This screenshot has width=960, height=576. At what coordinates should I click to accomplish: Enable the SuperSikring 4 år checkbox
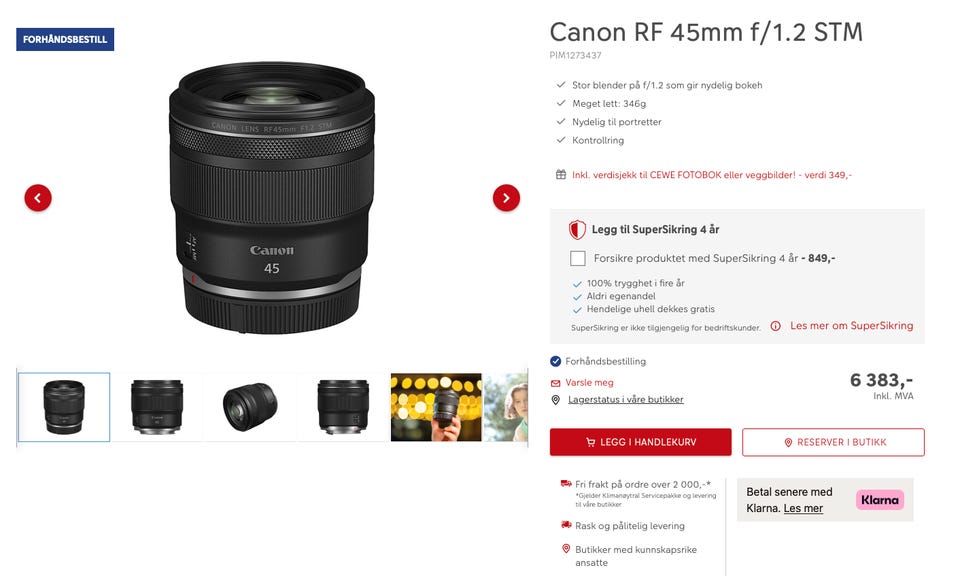click(577, 258)
